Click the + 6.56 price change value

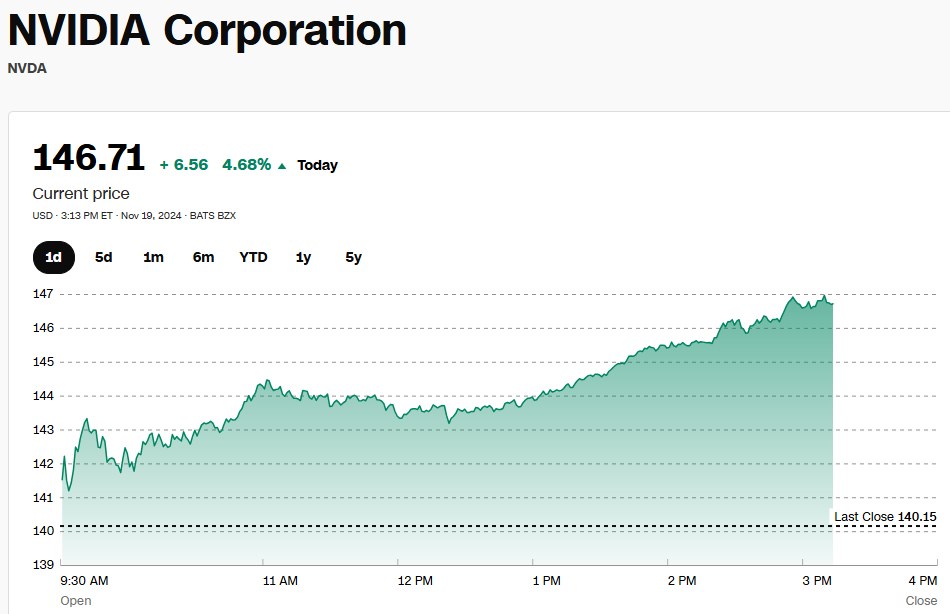184,165
